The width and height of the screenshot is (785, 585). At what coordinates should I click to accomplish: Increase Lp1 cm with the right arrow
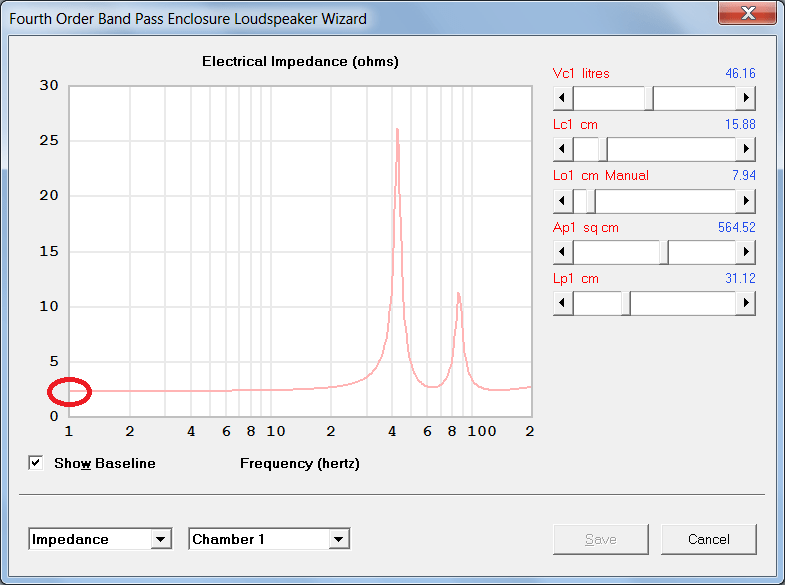[x=745, y=303]
